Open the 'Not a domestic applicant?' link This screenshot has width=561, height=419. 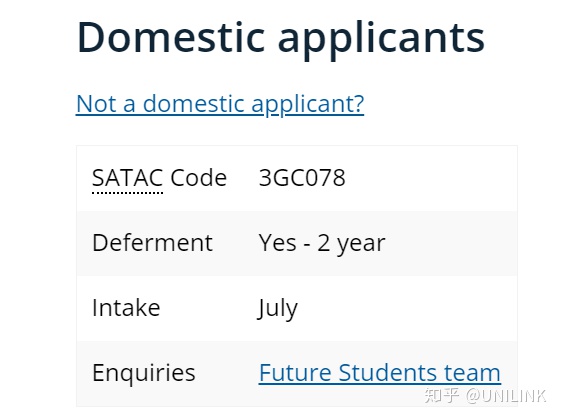[x=220, y=104]
